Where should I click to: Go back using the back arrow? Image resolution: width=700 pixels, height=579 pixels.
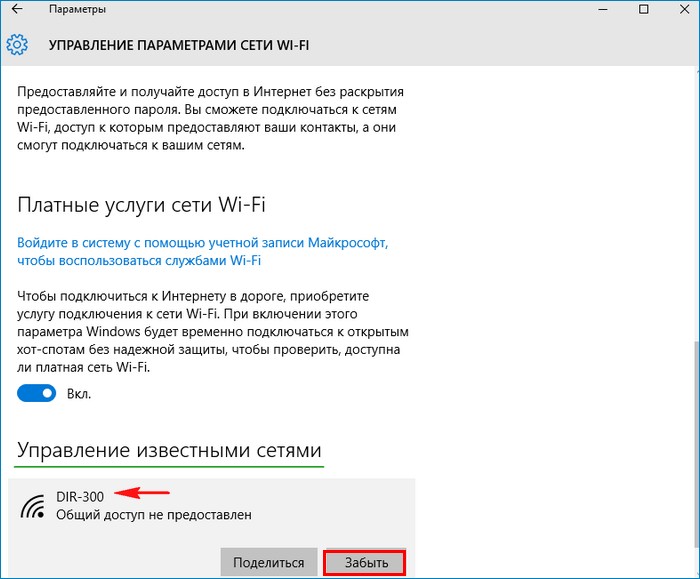17,9
